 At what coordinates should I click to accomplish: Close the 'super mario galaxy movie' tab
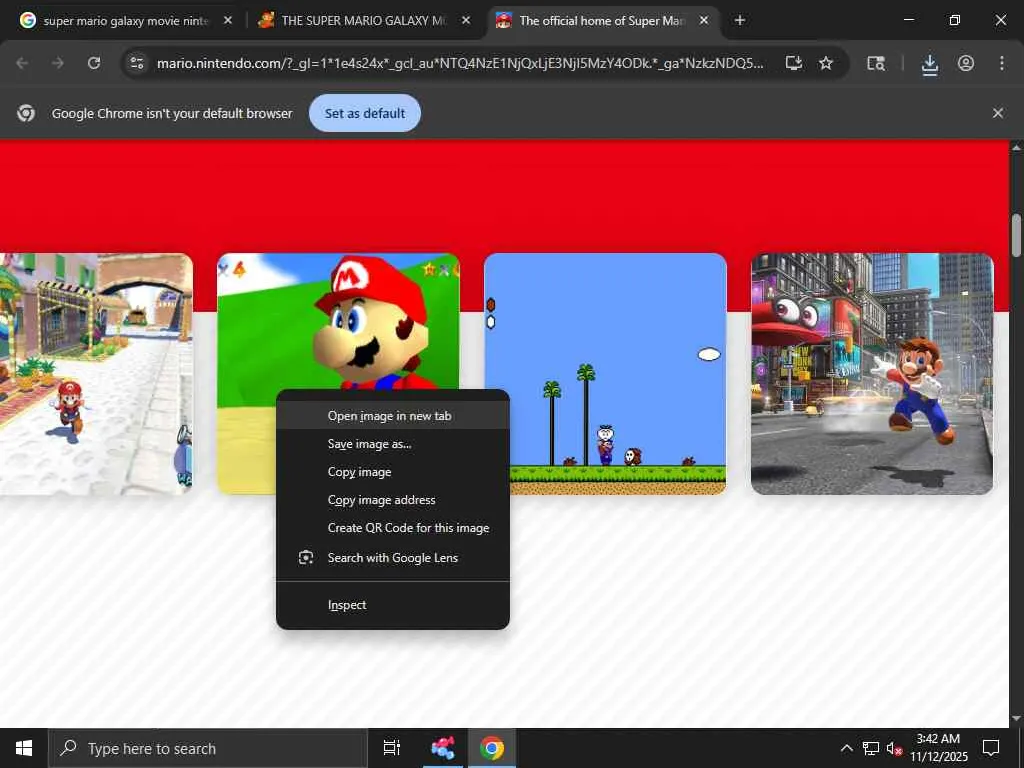(x=228, y=21)
